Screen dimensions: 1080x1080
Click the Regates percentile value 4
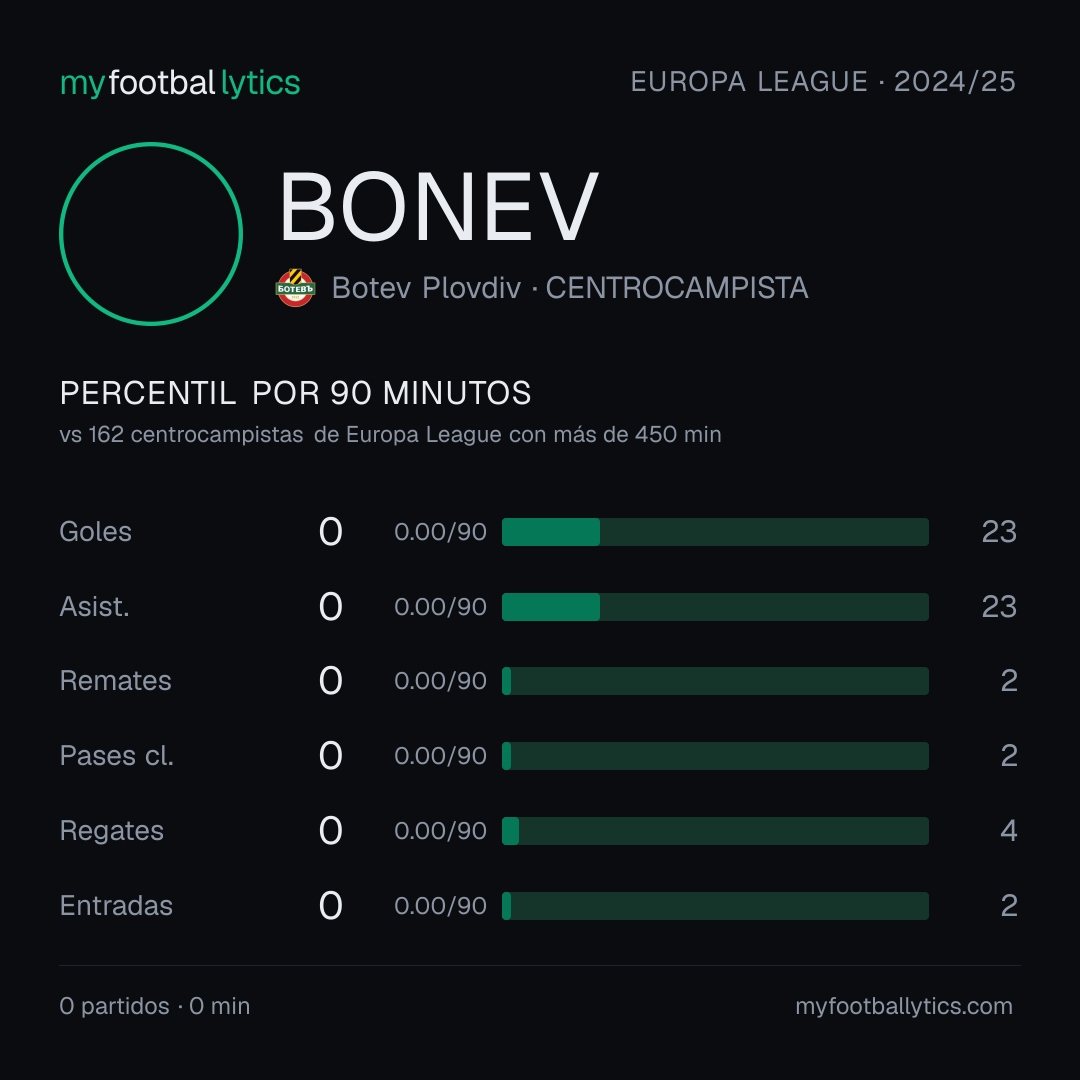pos(1009,831)
